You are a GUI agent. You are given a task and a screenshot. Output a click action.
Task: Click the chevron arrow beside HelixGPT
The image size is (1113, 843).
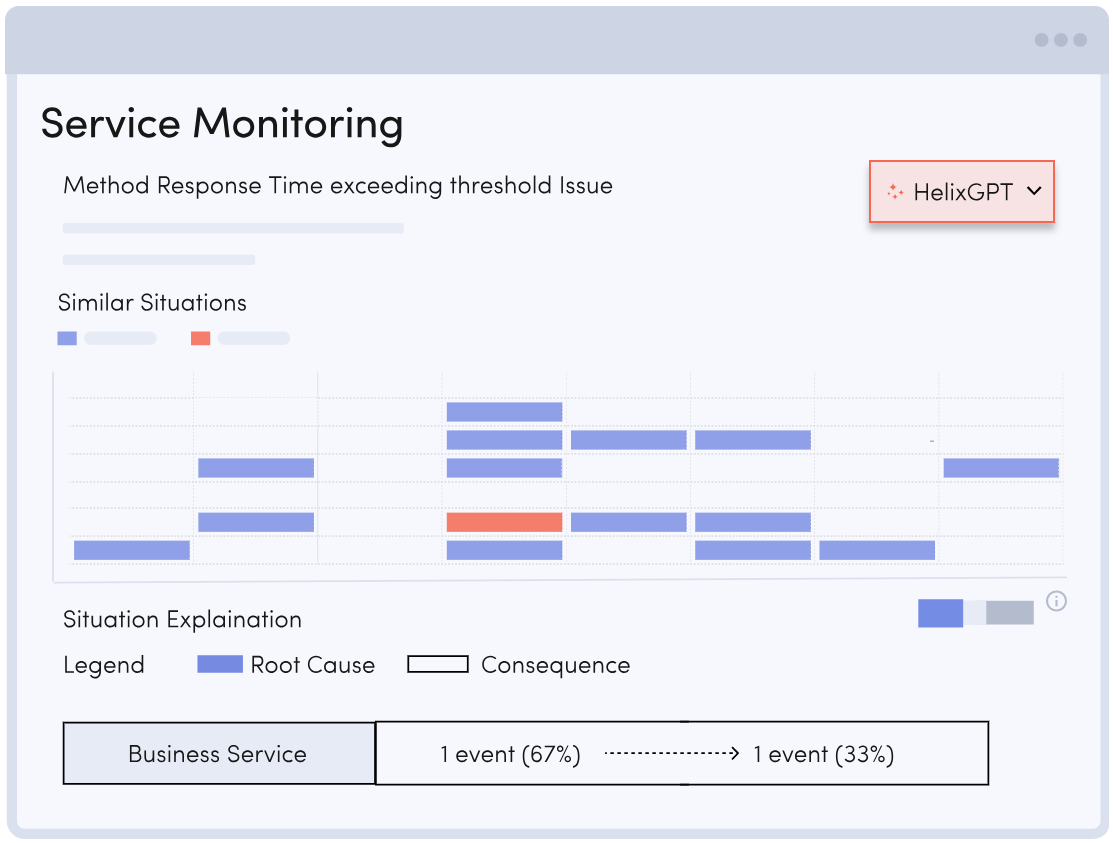(1034, 192)
